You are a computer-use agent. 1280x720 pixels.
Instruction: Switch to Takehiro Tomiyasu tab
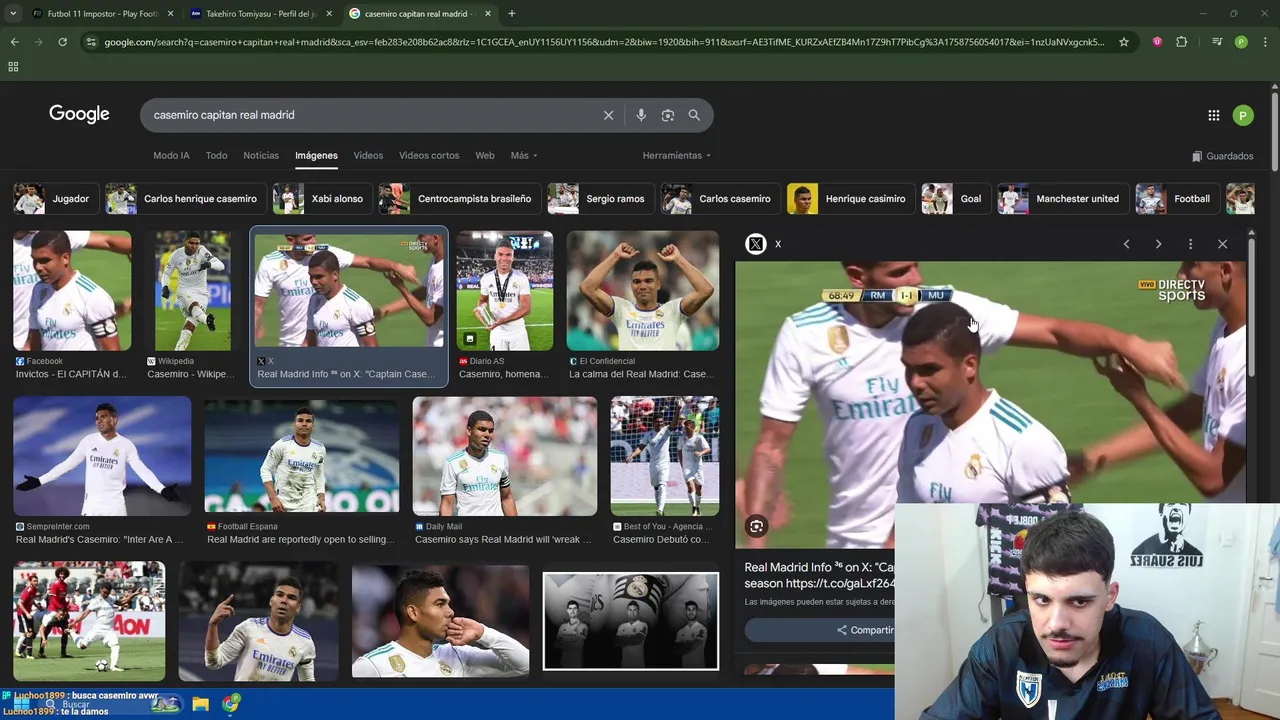point(262,14)
